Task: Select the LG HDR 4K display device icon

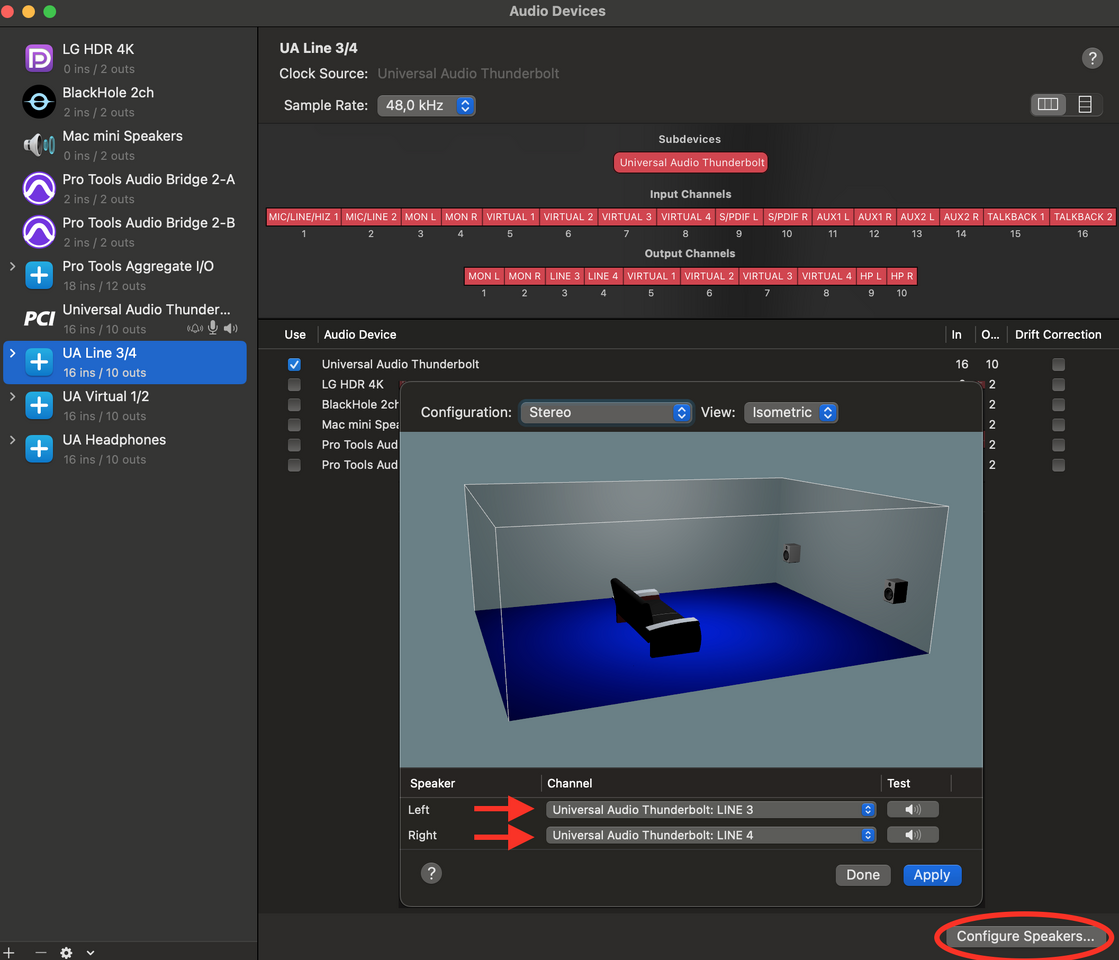Action: point(39,58)
